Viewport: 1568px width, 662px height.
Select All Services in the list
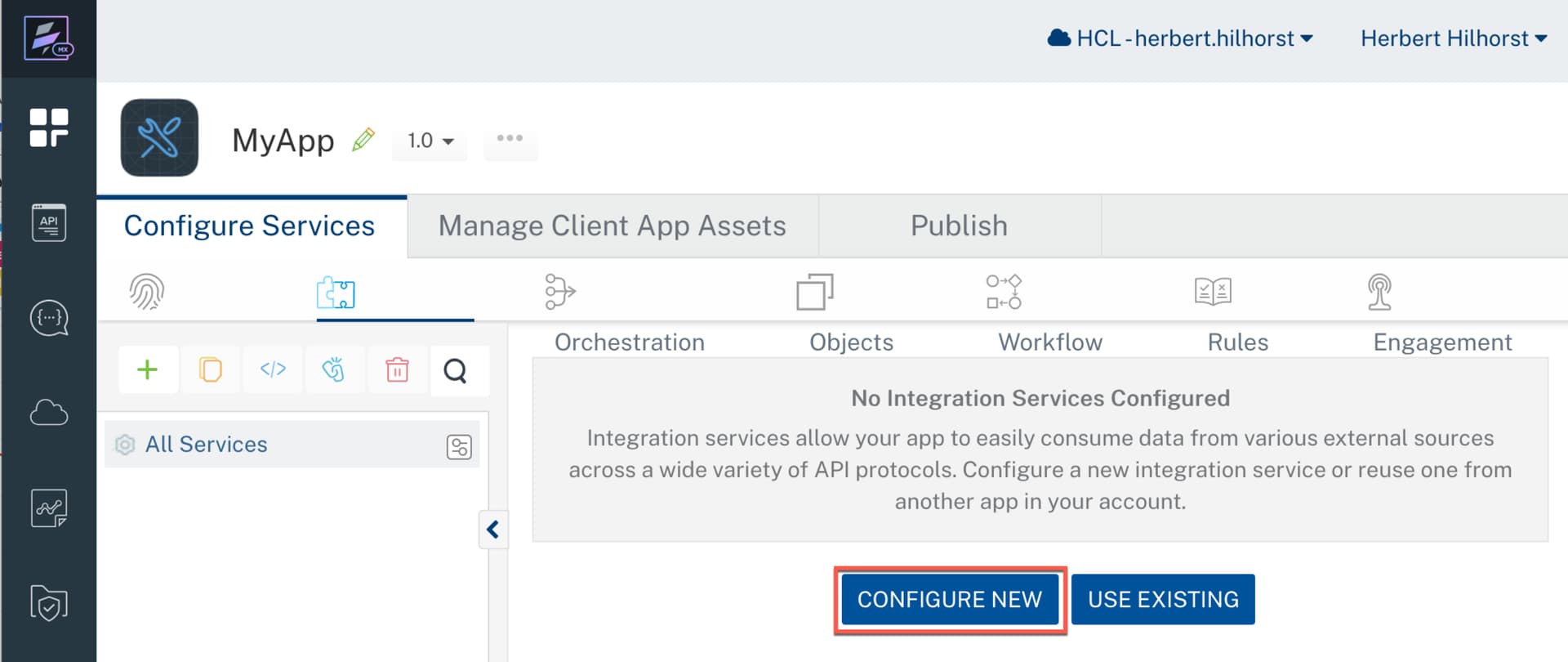coord(207,445)
